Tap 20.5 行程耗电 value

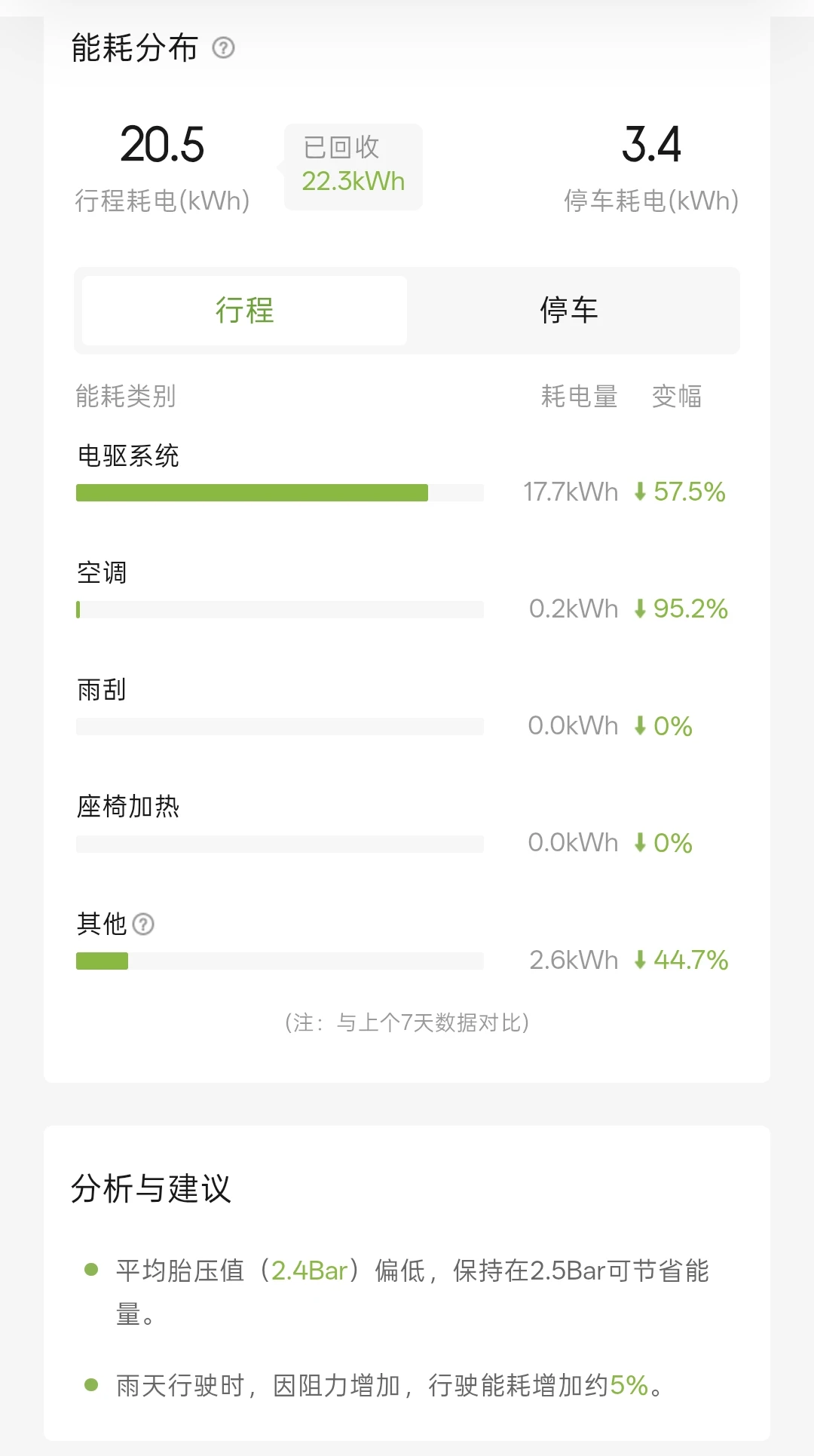coord(162,145)
